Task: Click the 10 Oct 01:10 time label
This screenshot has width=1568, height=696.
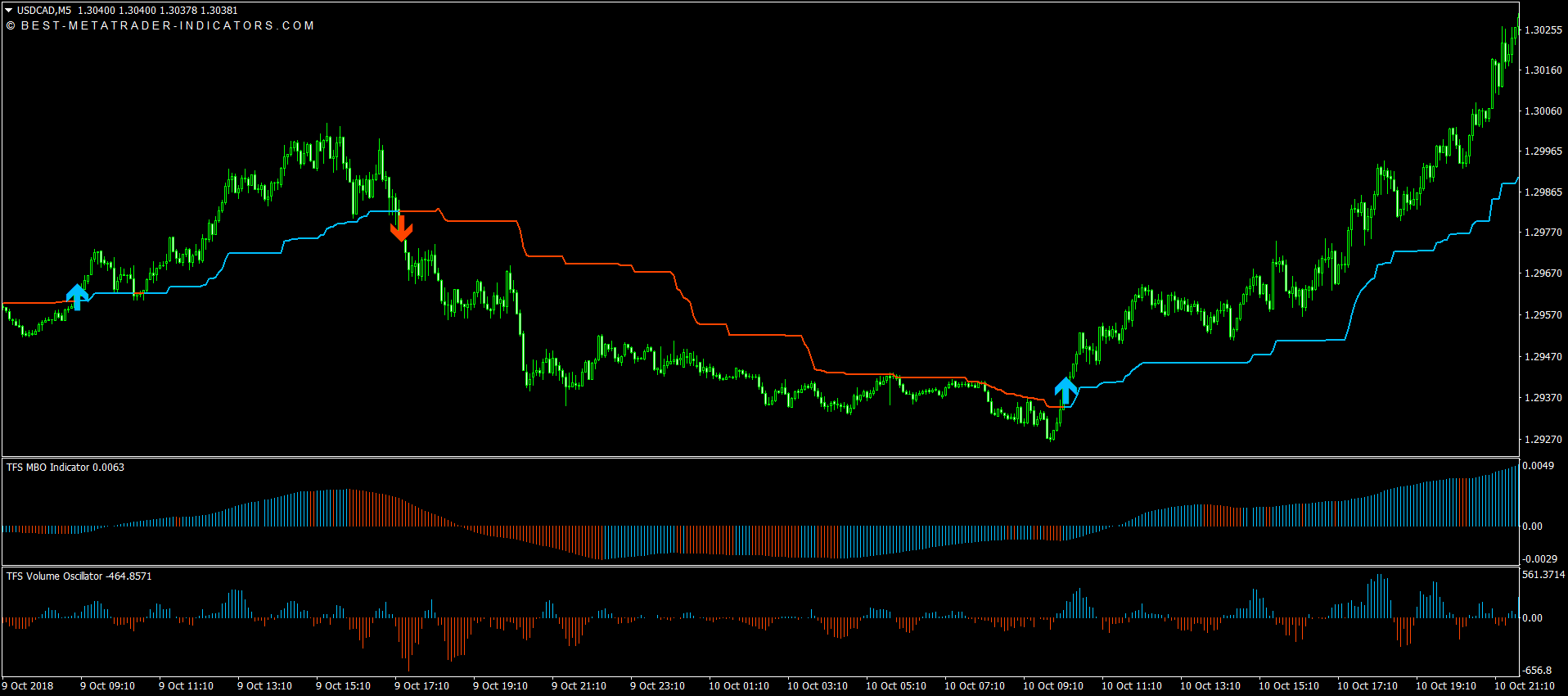Action: [738, 686]
